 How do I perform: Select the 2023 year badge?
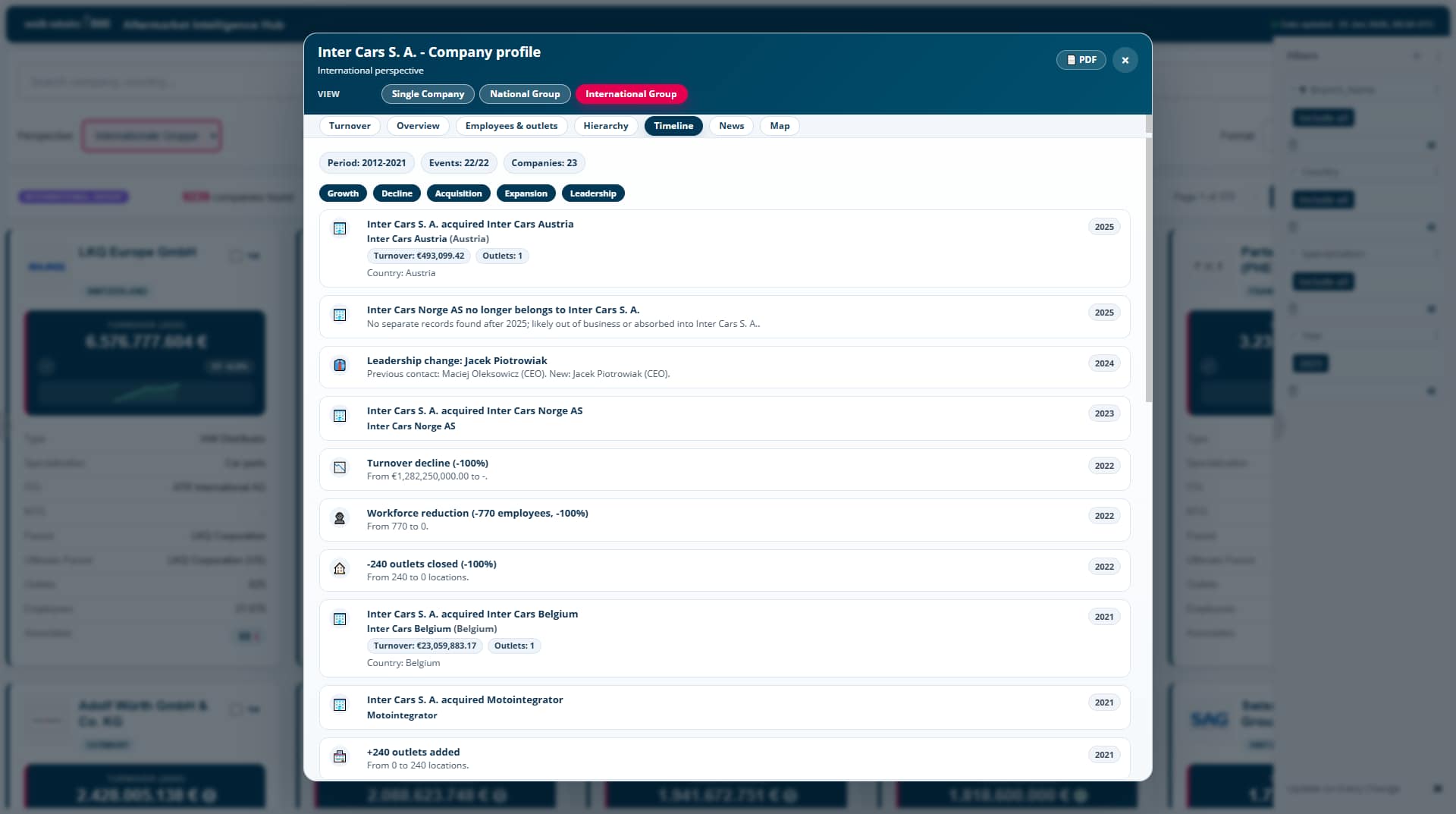point(1104,413)
